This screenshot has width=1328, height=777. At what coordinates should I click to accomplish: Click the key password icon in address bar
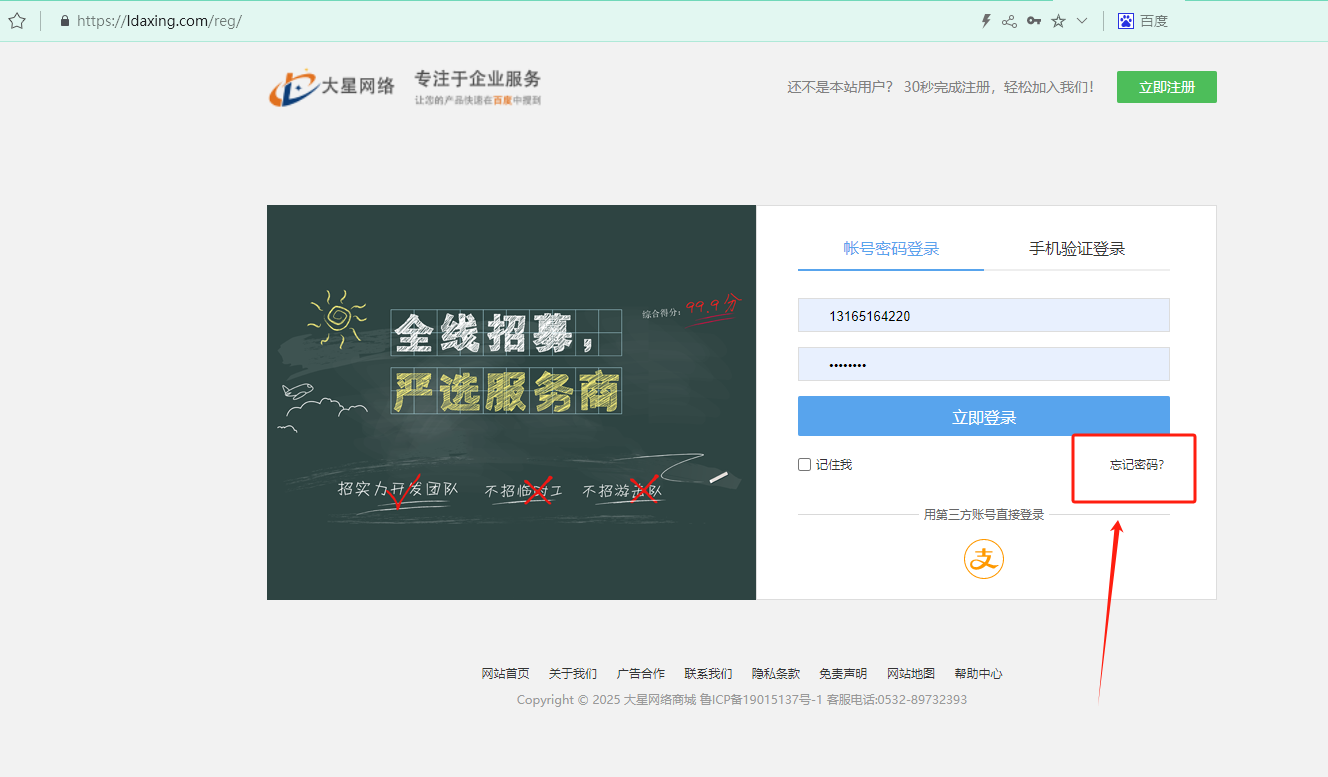click(1034, 21)
